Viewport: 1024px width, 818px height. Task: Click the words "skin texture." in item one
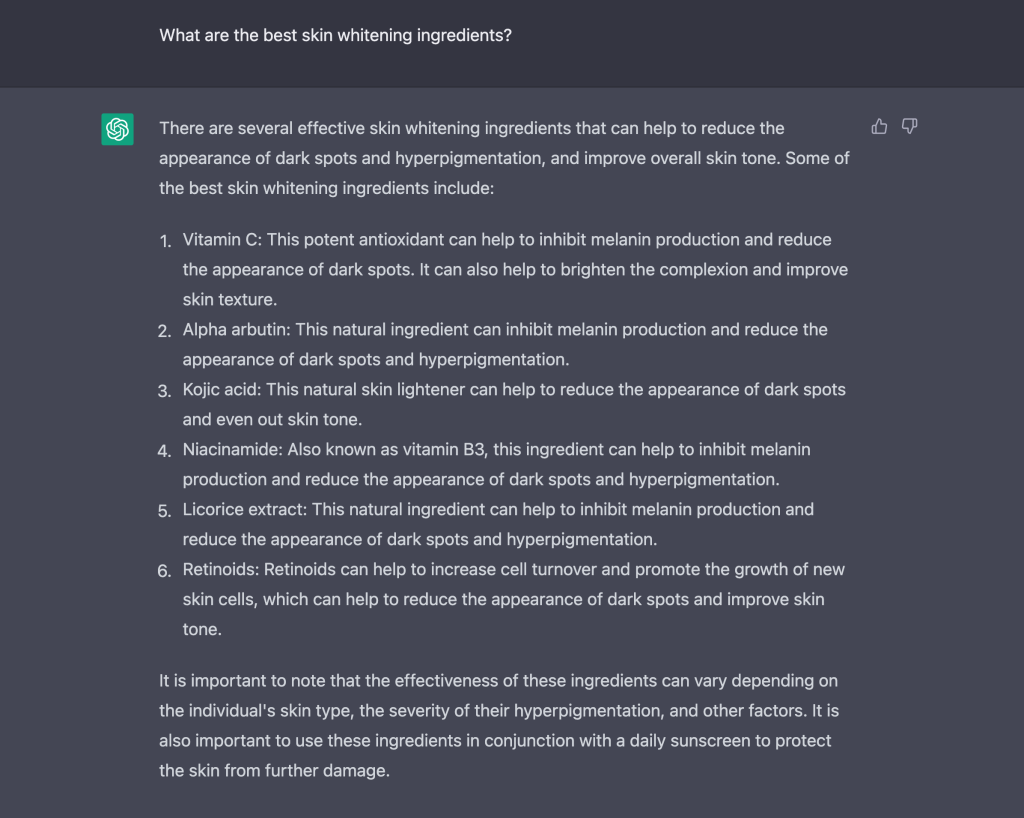coord(229,300)
